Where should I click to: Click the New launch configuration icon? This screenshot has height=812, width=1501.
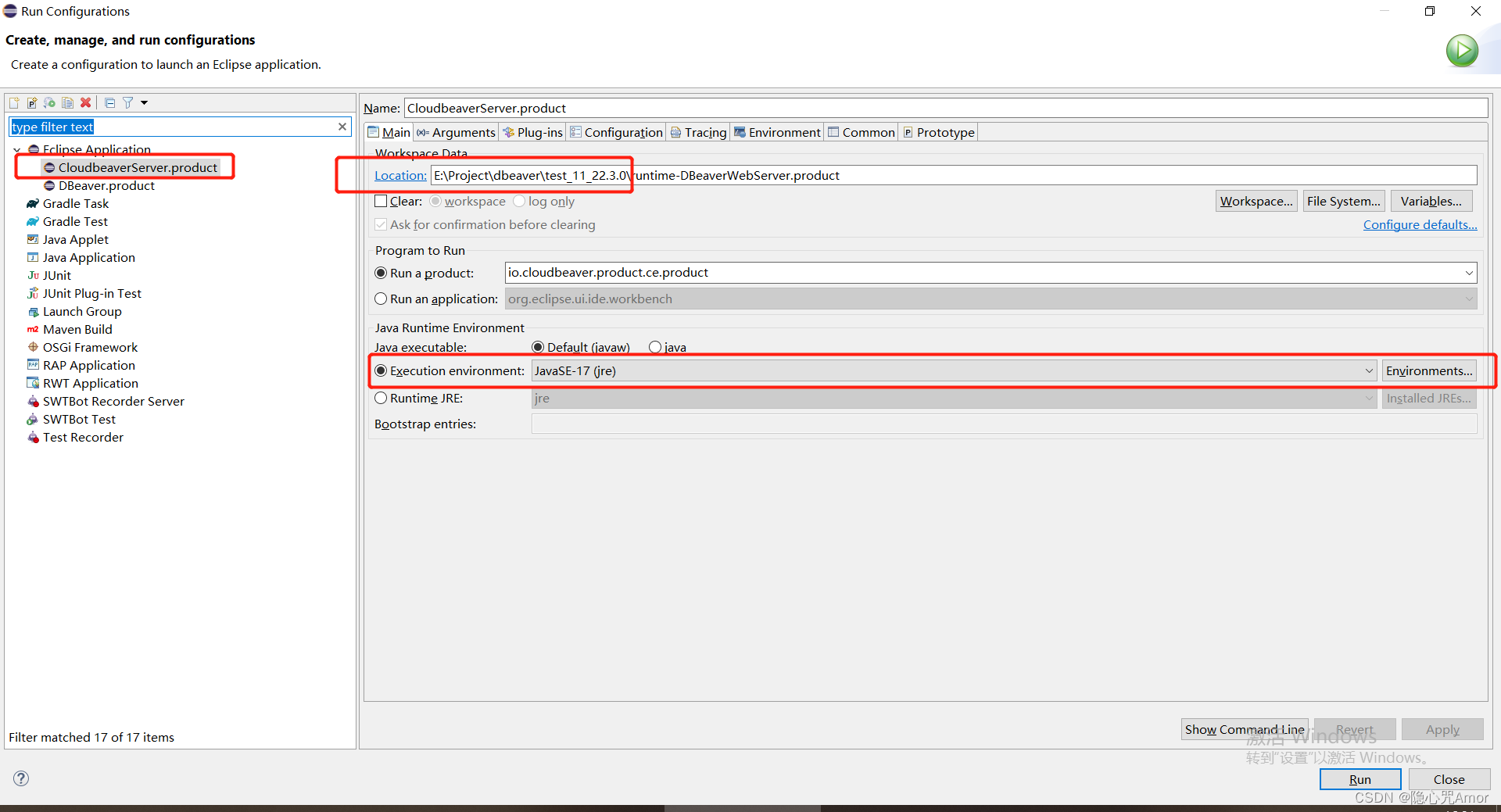click(x=14, y=102)
